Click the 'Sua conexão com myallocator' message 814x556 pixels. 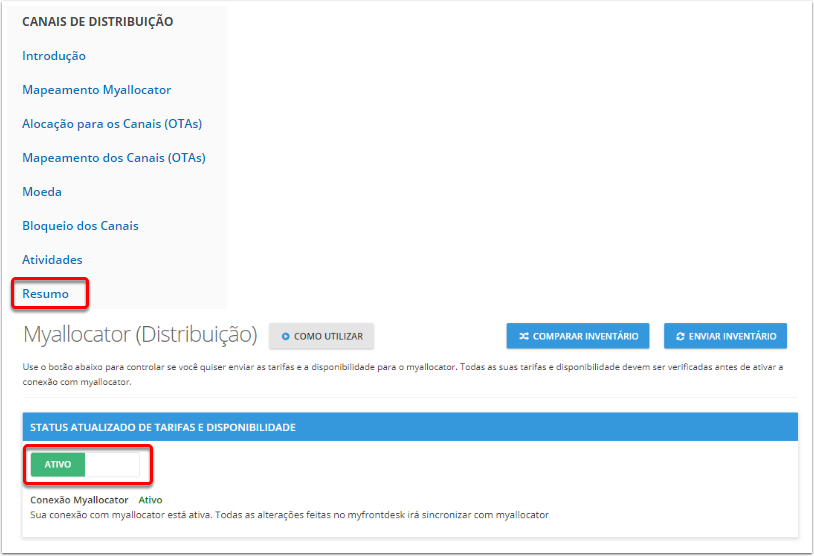tap(290, 515)
